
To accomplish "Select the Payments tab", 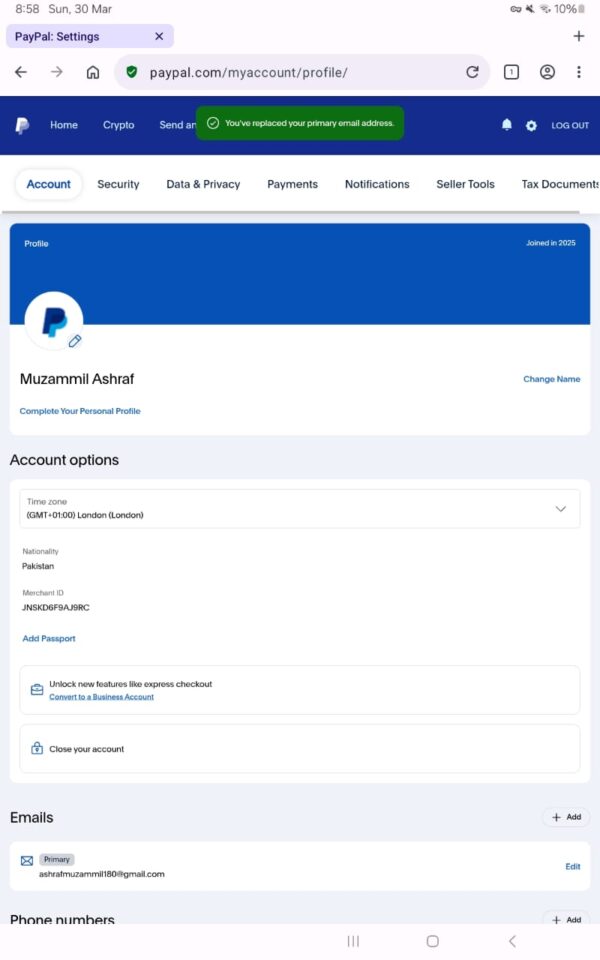I will click(x=292, y=184).
